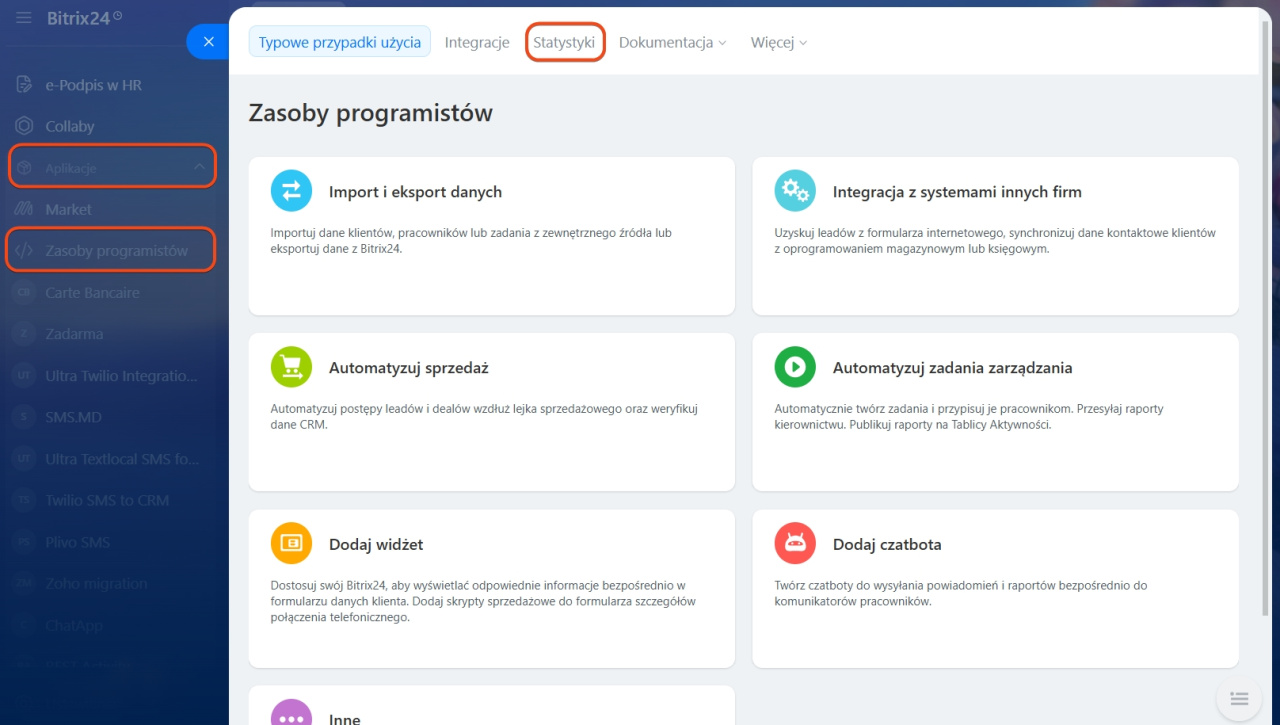Click the Bitrix24 logo text
The image size is (1280, 725).
(x=78, y=18)
